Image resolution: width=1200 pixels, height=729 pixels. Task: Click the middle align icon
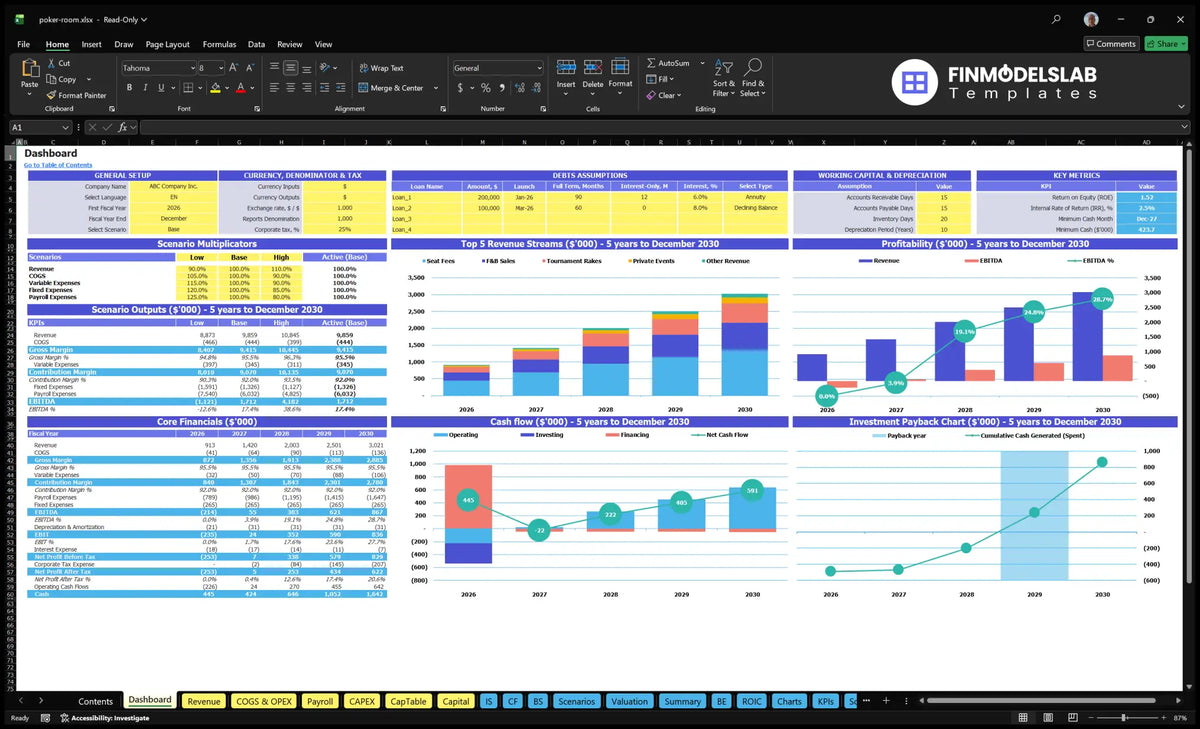(291, 68)
